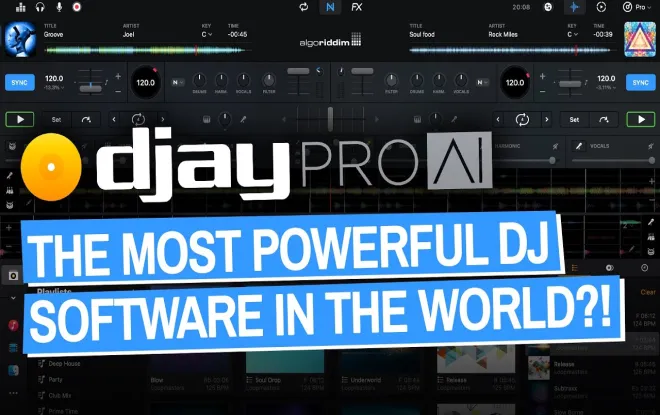The height and width of the screenshot is (415, 660).
Task: Click the left deck VOCALS knob
Action: [x=243, y=80]
